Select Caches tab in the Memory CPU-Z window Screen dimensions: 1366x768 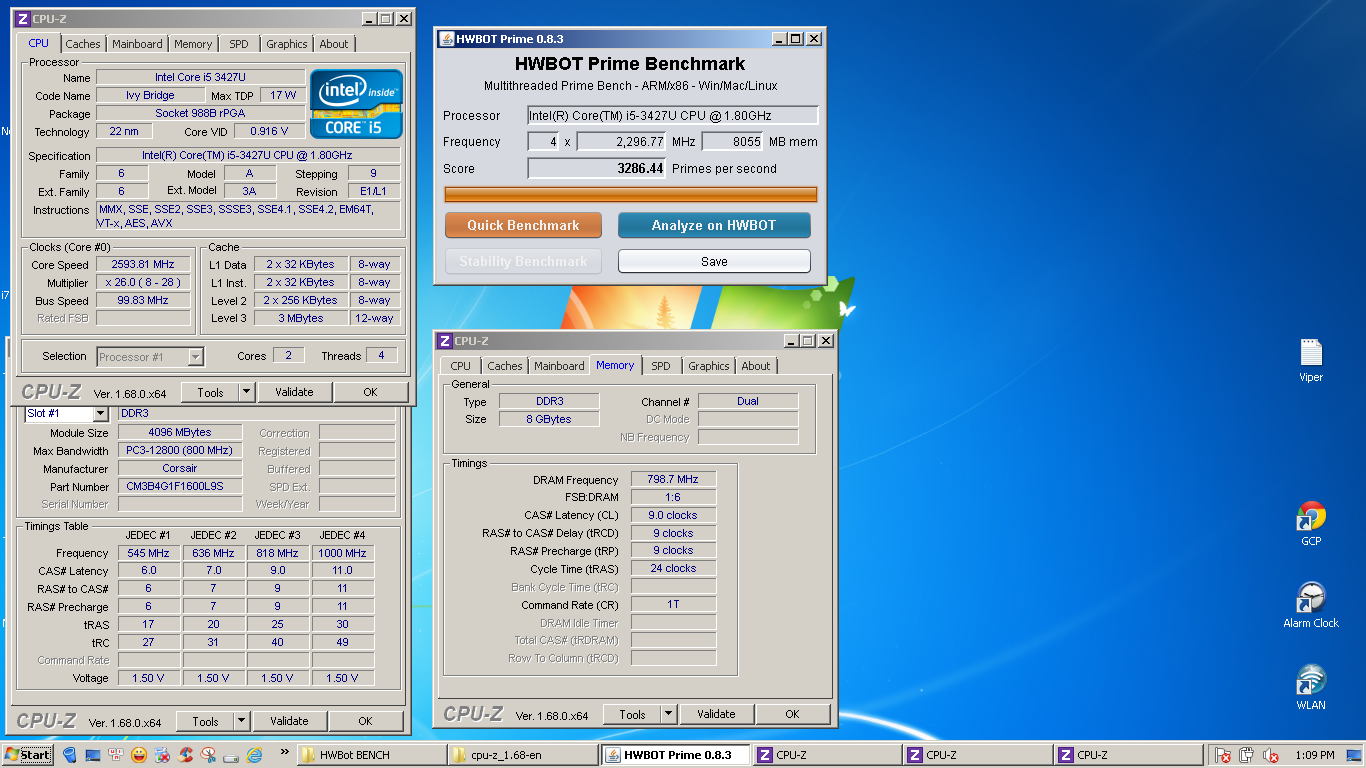click(505, 366)
